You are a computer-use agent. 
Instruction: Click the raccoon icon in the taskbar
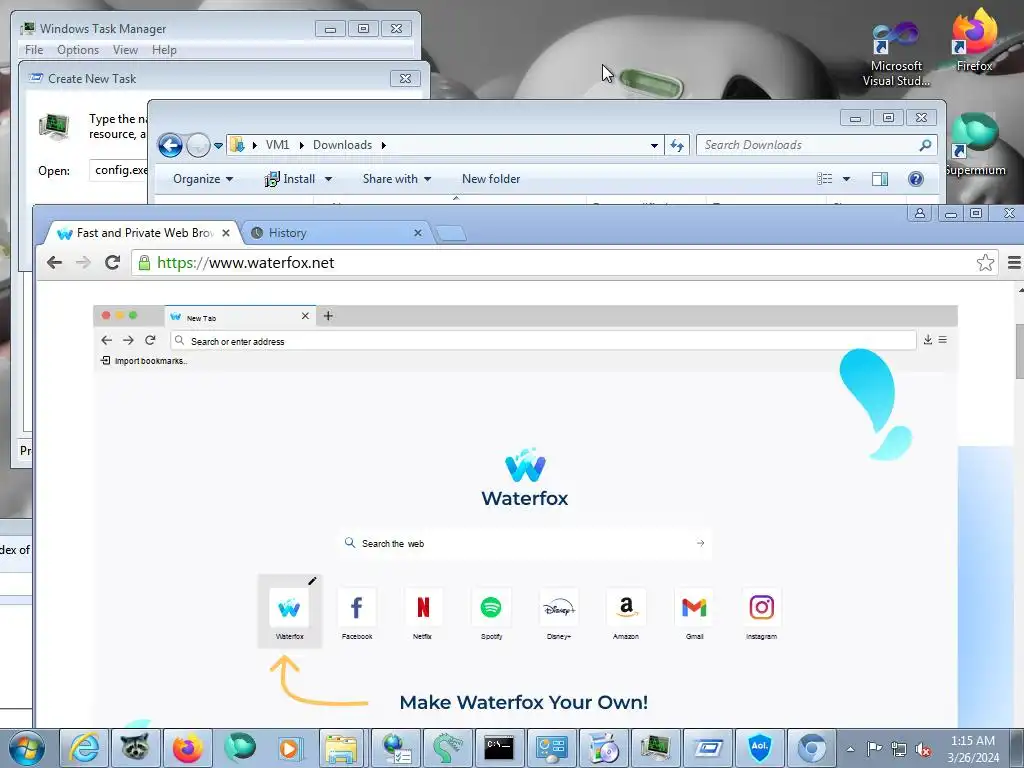coord(136,748)
